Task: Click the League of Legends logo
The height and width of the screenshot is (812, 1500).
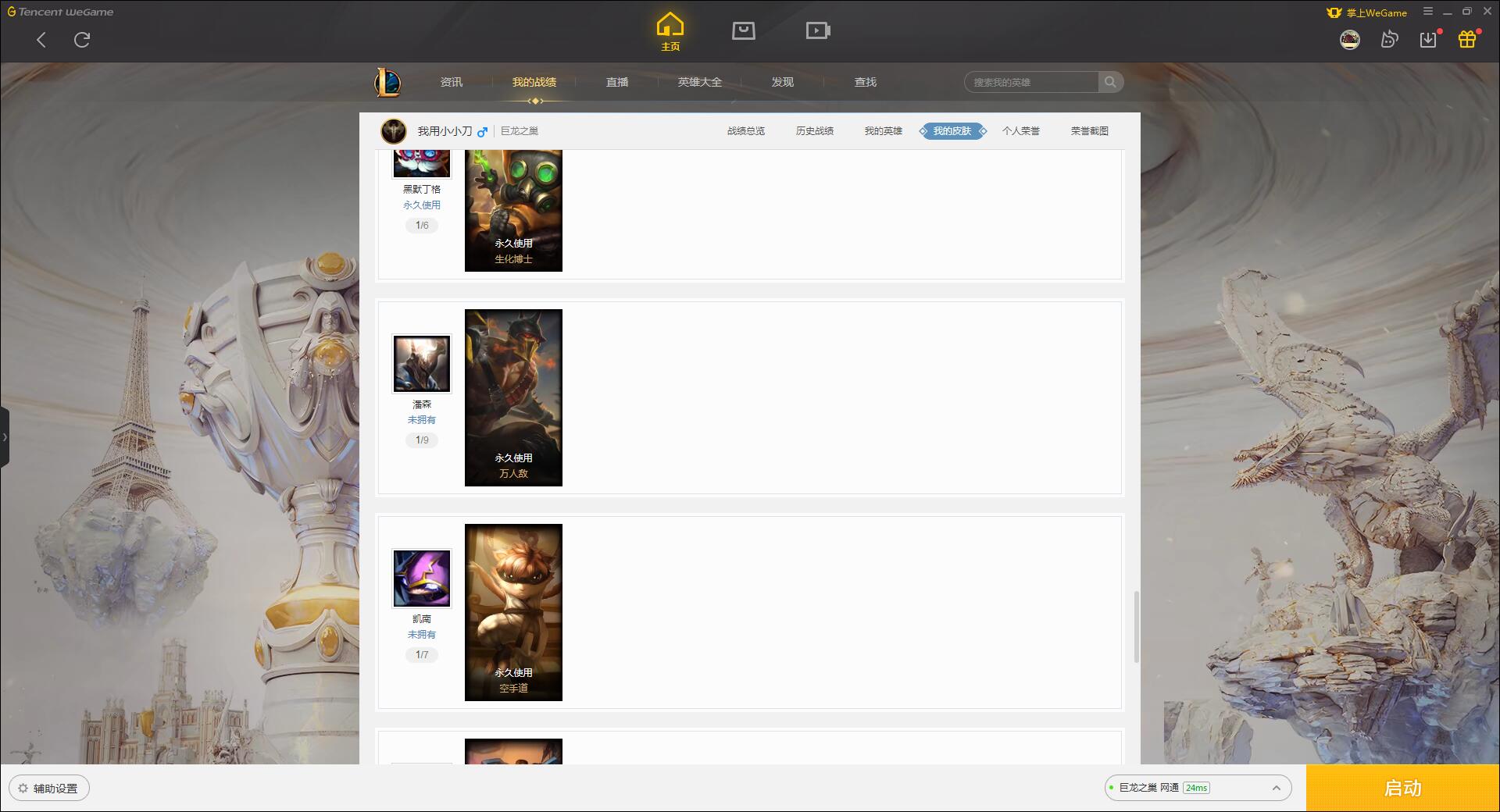Action: tap(388, 82)
